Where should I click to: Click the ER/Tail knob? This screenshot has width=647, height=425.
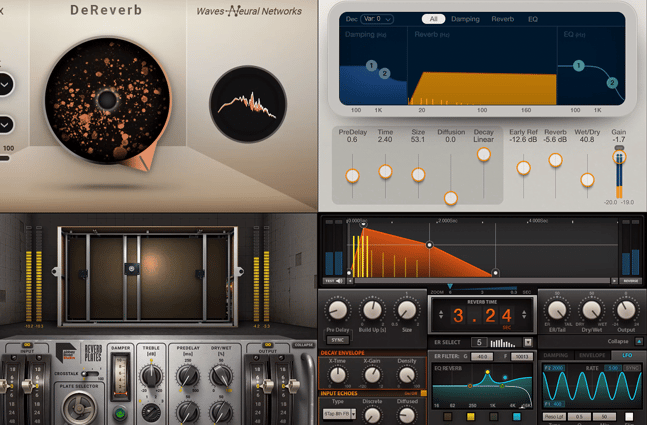coord(557,310)
